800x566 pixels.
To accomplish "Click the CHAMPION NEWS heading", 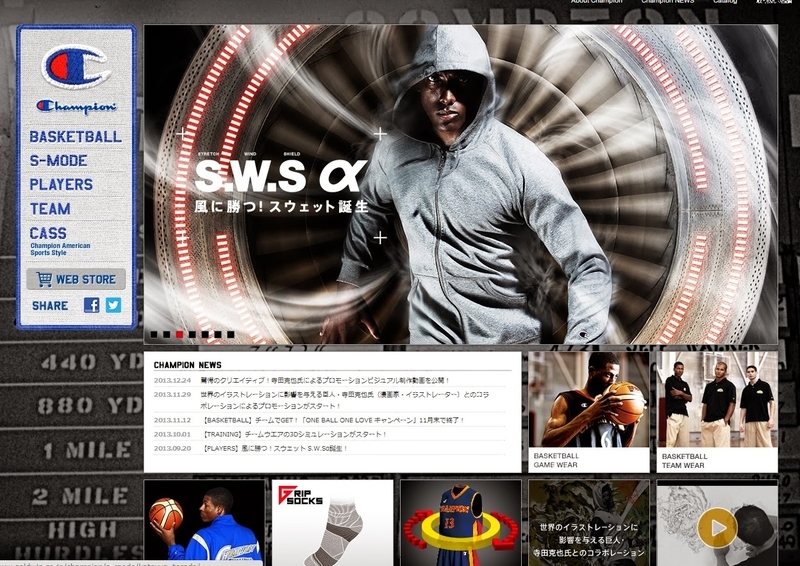I will (187, 365).
